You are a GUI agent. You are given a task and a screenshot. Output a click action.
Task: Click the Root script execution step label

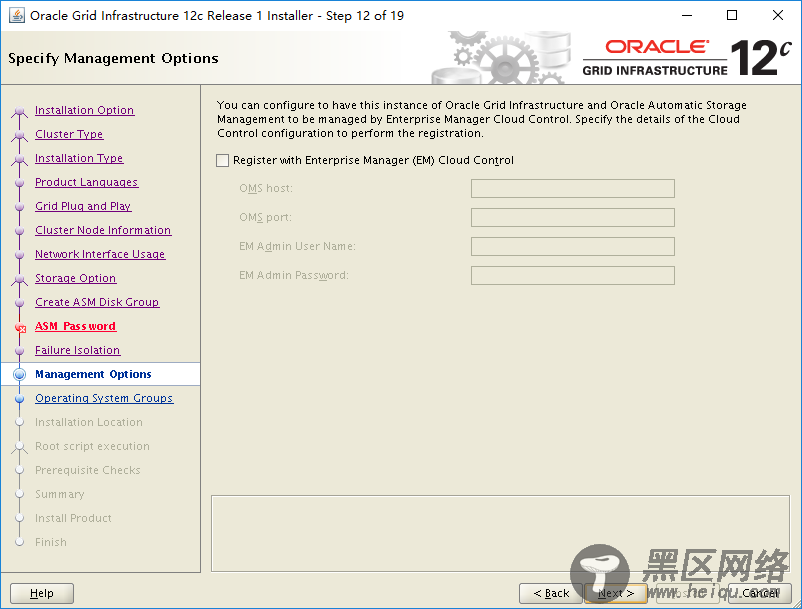click(x=92, y=446)
